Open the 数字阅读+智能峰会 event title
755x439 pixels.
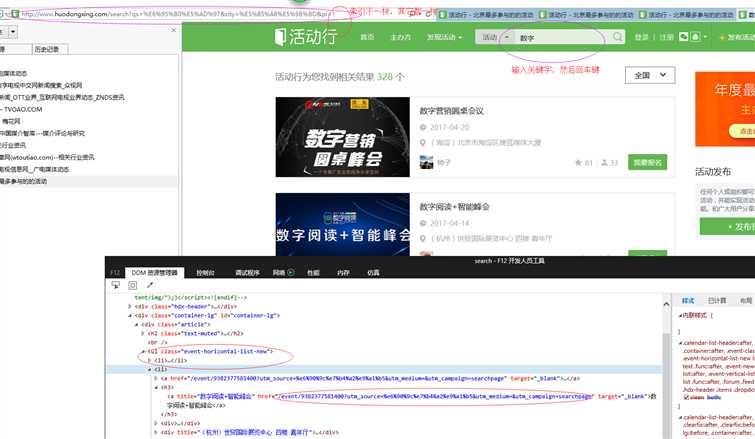pyautogui.click(x=454, y=207)
